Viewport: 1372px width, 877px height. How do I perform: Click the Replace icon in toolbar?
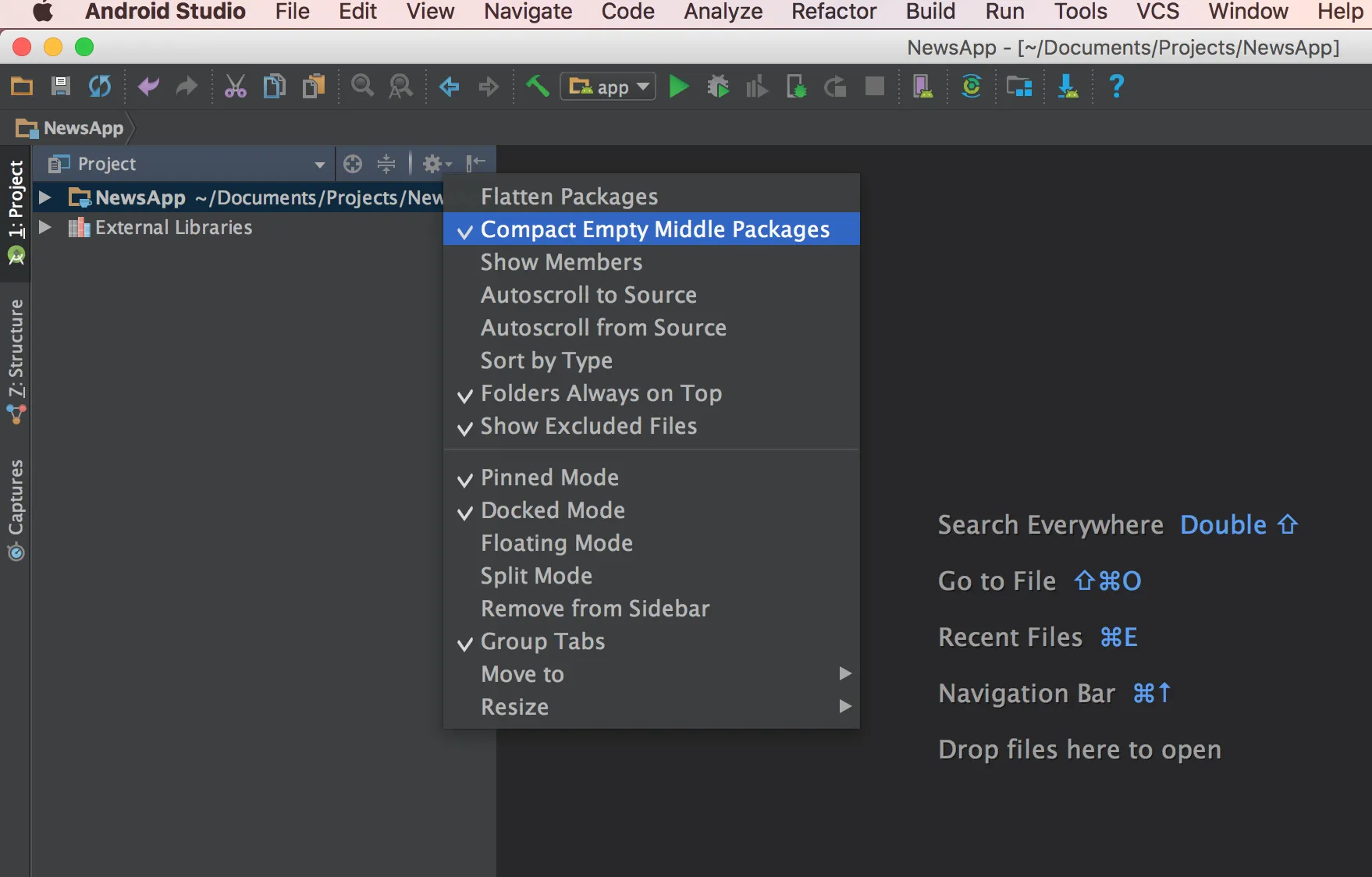tap(401, 86)
